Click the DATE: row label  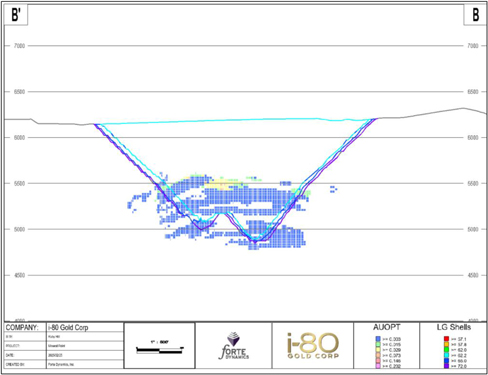[x=10, y=355]
